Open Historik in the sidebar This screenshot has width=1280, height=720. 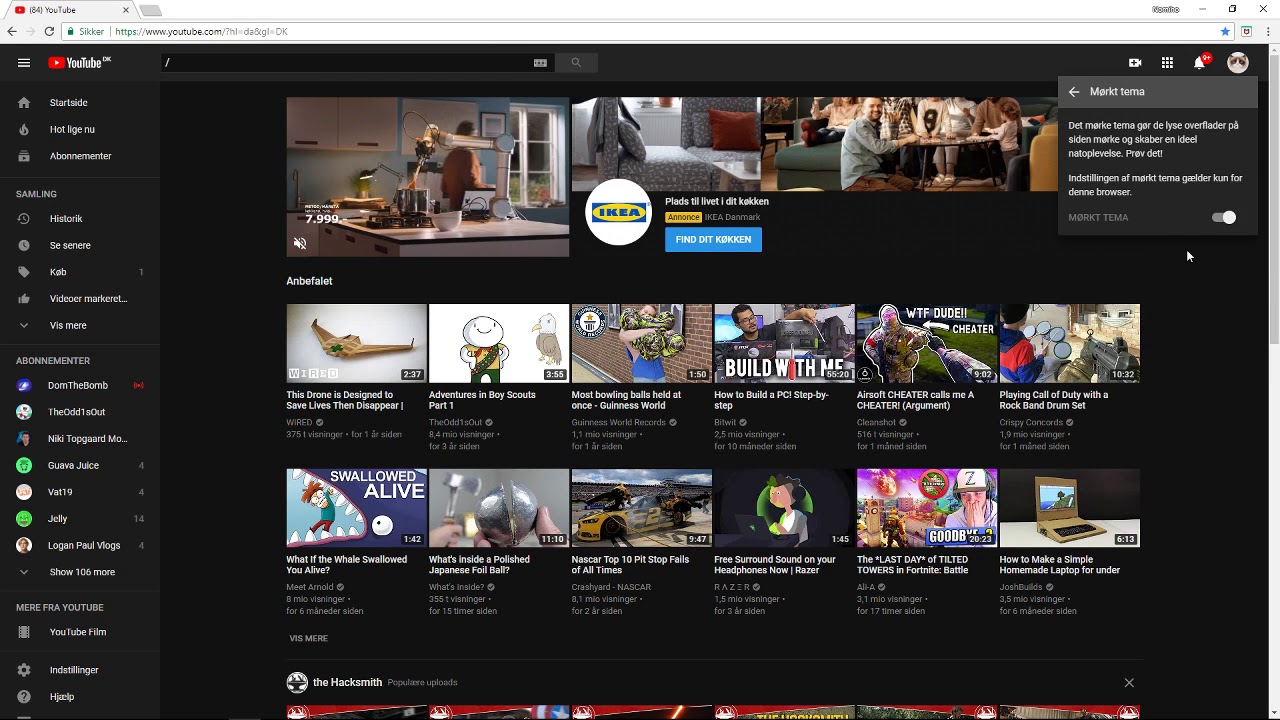80,219
